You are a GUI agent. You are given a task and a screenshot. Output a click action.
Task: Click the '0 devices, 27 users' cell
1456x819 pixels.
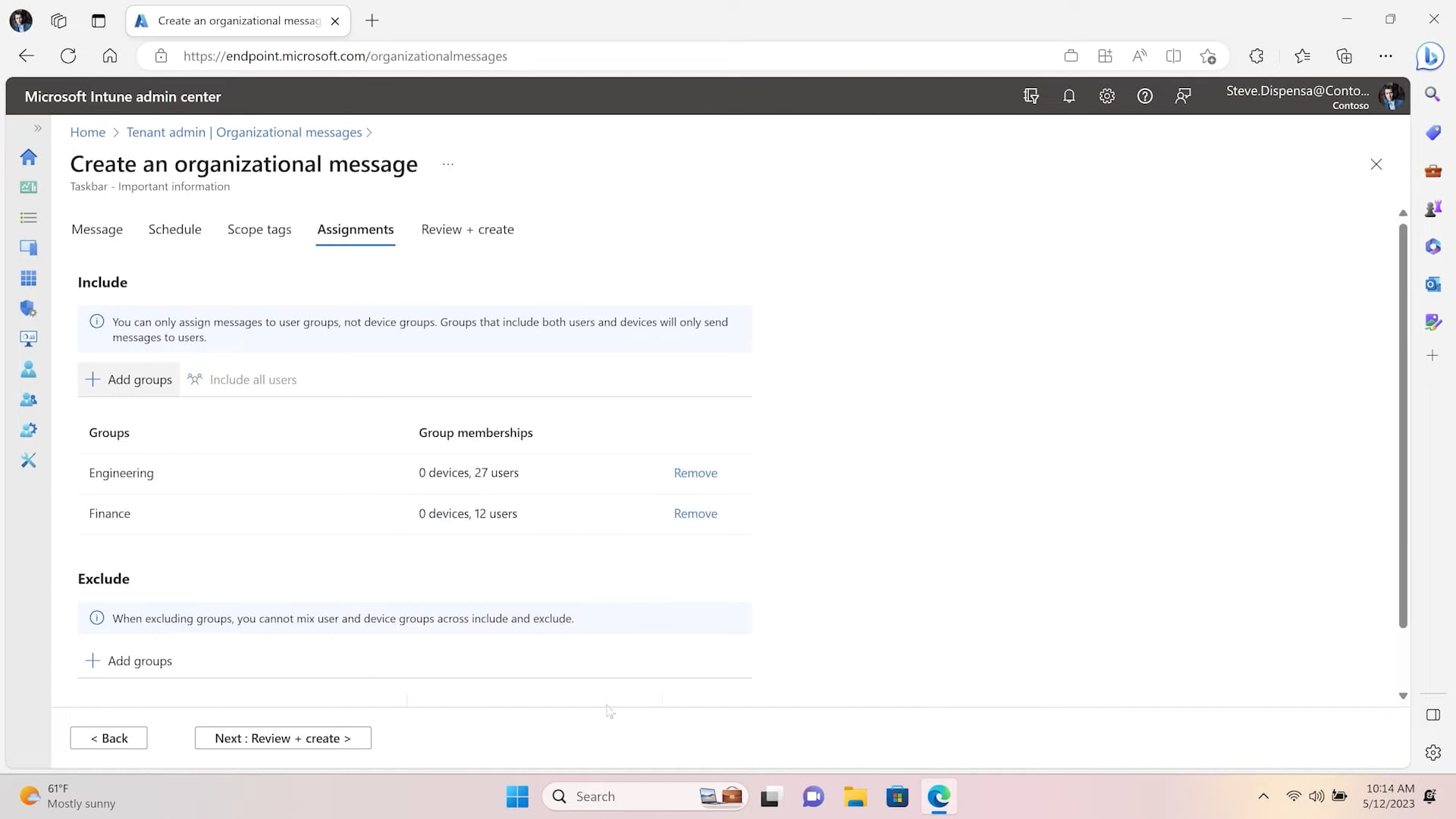coord(469,472)
